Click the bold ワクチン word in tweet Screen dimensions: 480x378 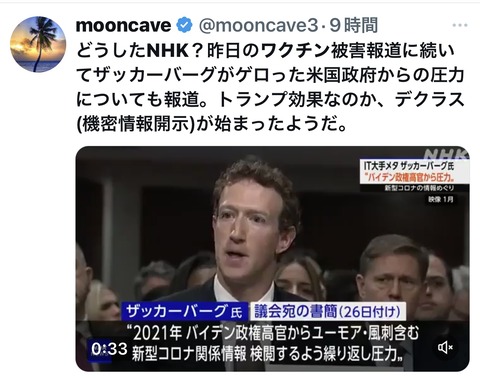pos(295,50)
